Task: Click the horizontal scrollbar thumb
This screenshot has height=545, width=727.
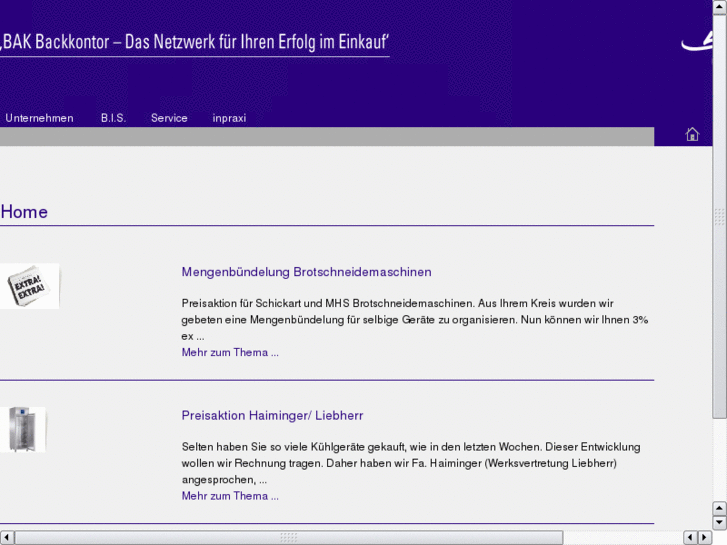Action: click(x=288, y=538)
